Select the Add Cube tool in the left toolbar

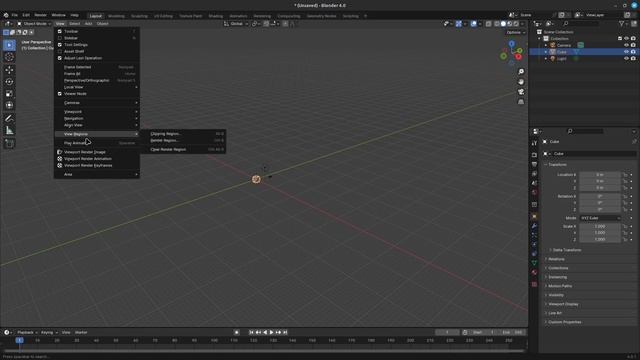click(9, 143)
